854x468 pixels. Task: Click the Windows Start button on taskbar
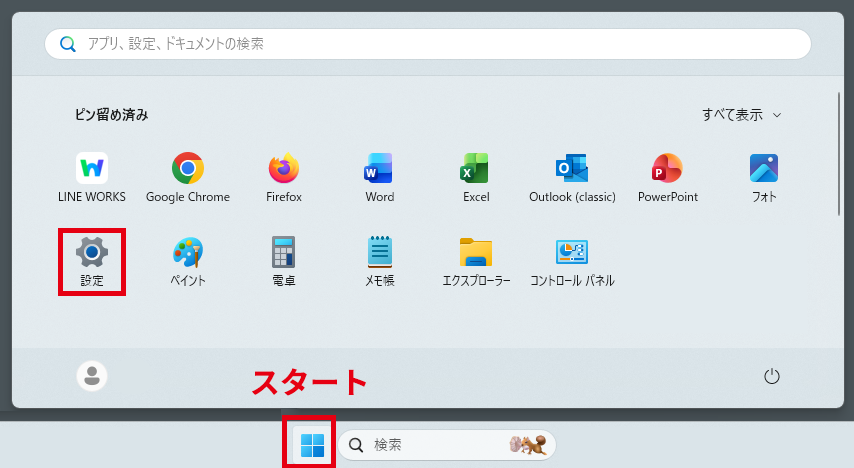[x=312, y=445]
